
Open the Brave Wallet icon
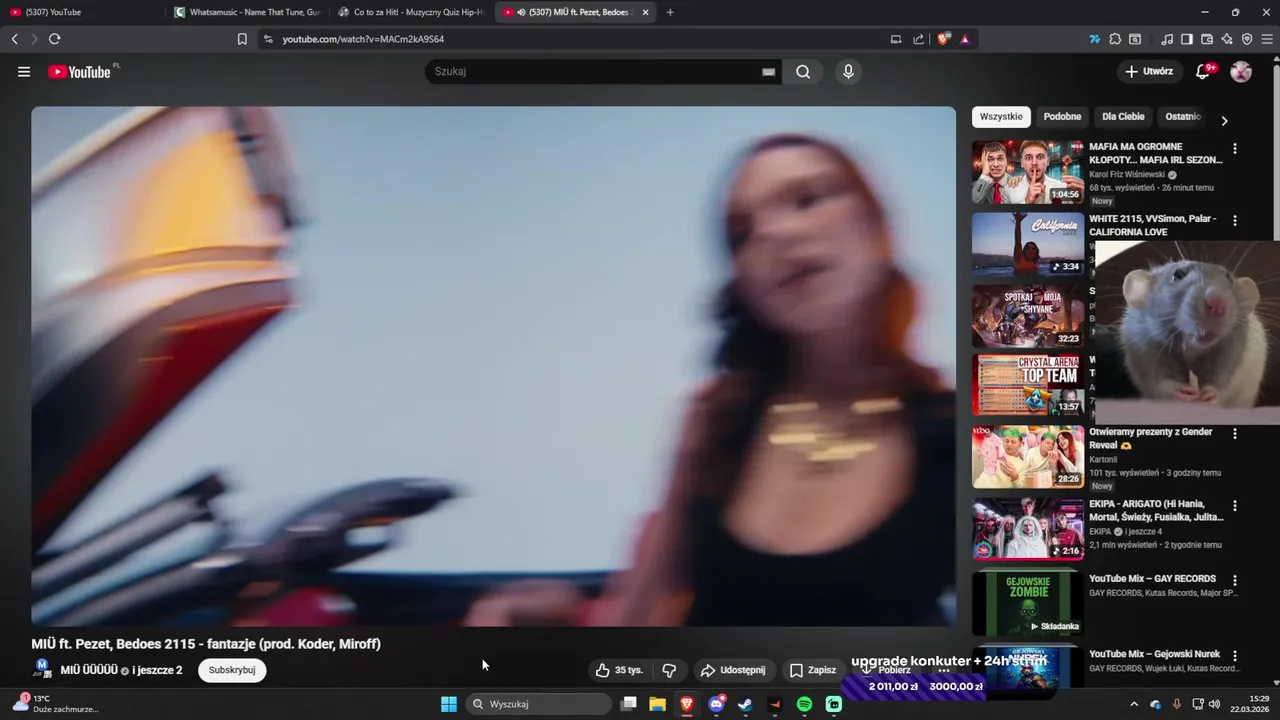(1207, 39)
